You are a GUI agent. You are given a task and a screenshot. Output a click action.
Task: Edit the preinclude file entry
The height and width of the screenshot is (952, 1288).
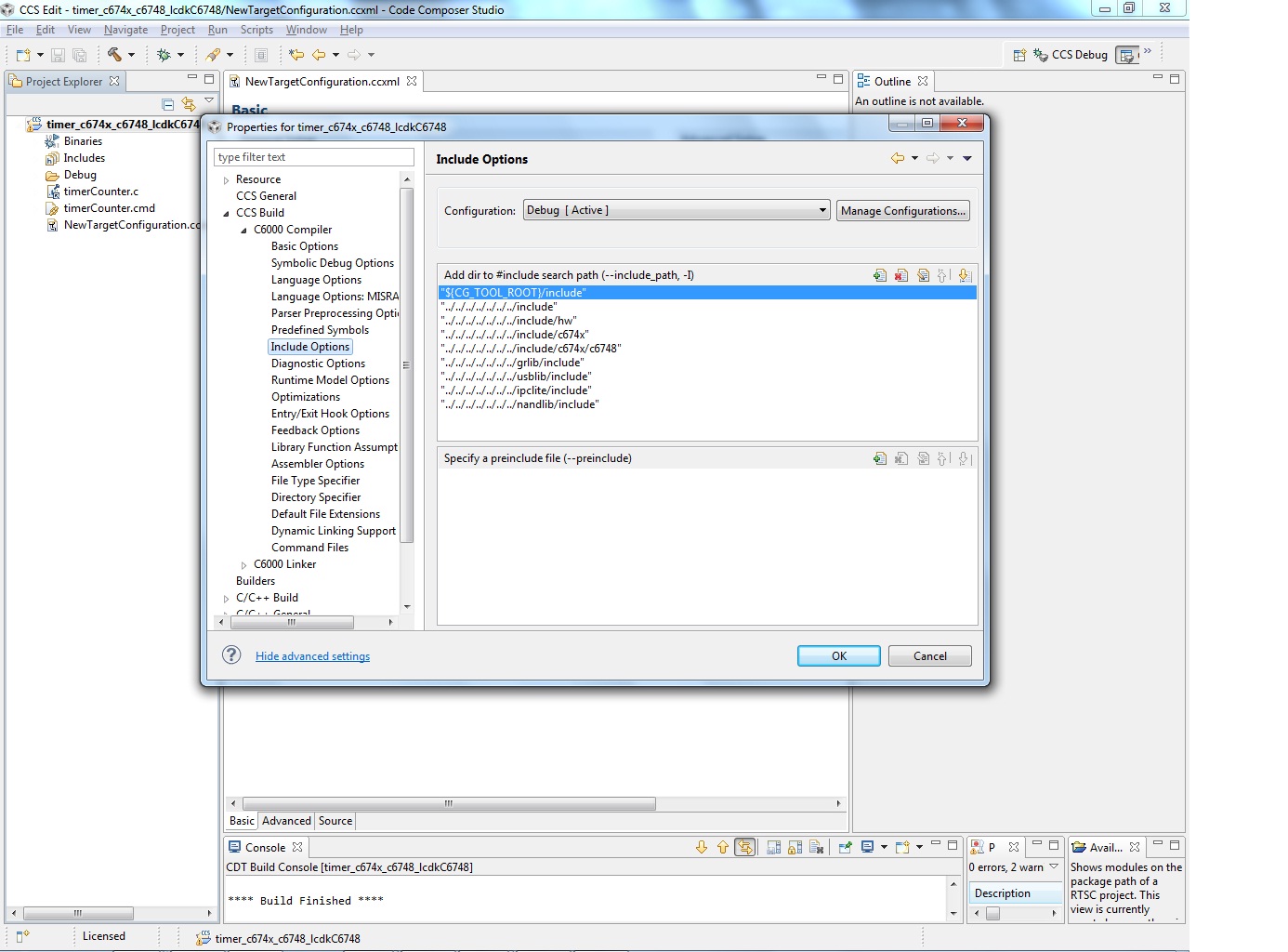point(923,458)
